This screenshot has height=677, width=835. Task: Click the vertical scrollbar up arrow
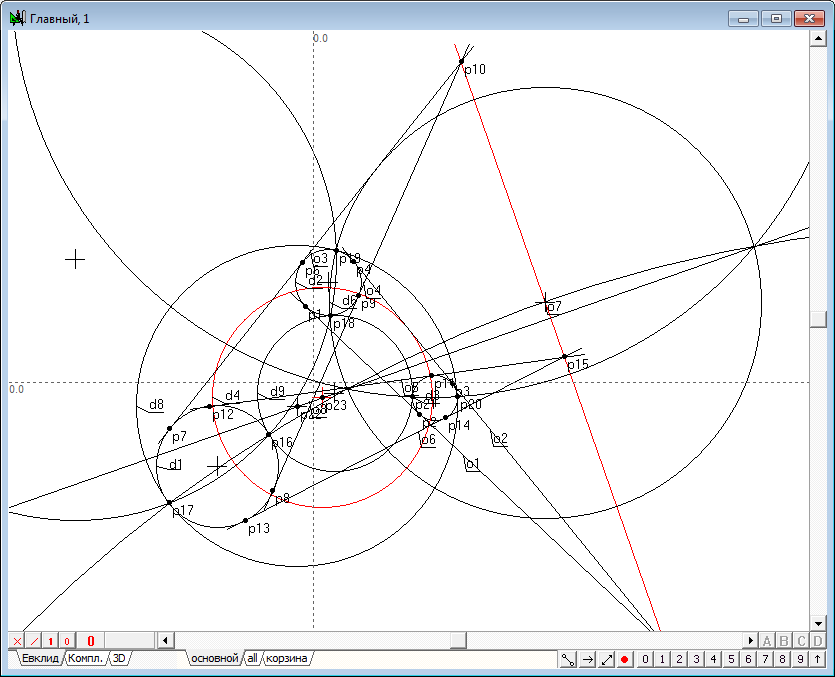pos(818,38)
